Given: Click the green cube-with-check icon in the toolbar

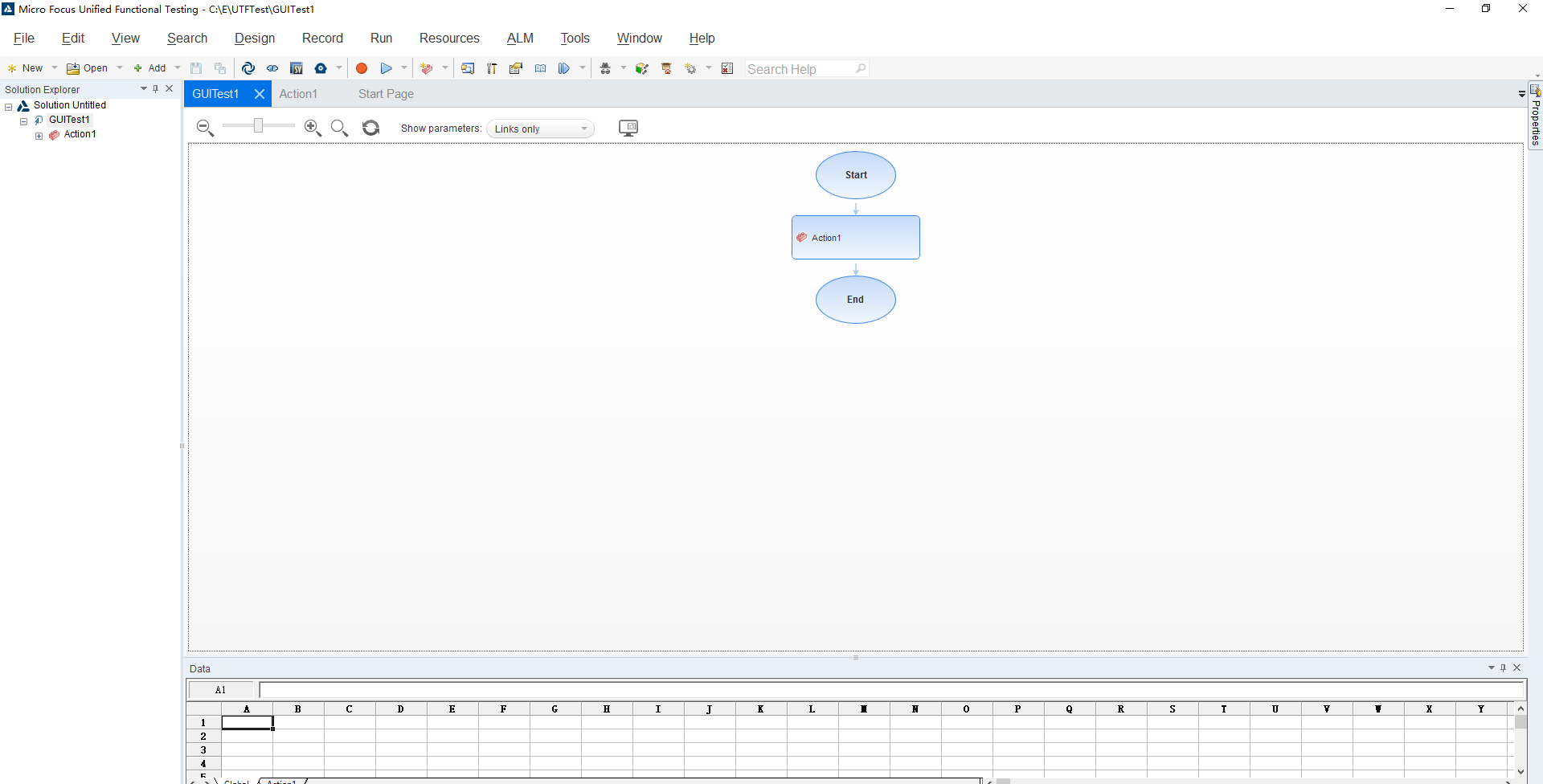Looking at the screenshot, I should tap(641, 68).
